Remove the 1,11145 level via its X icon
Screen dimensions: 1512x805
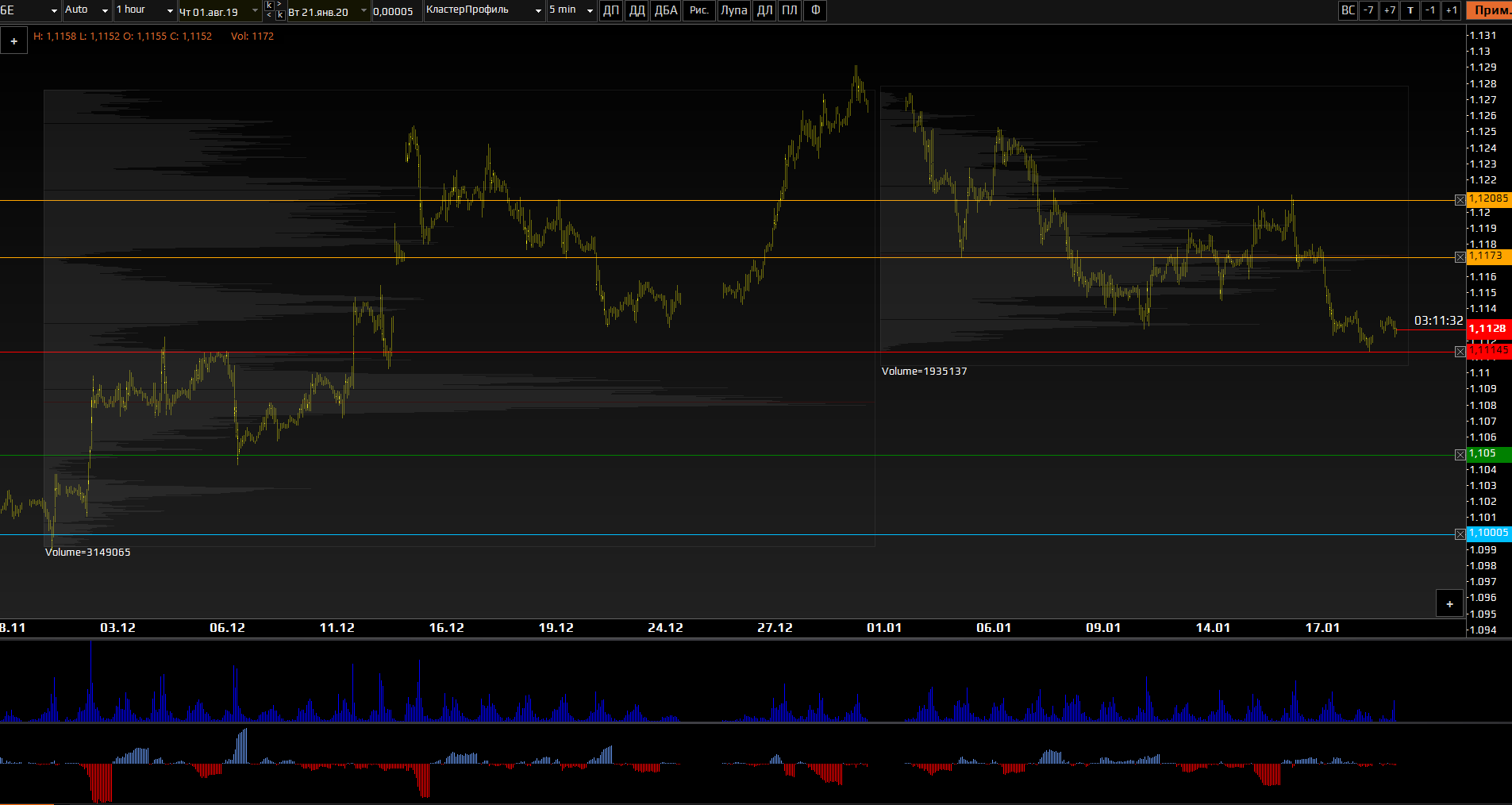[x=1460, y=352]
